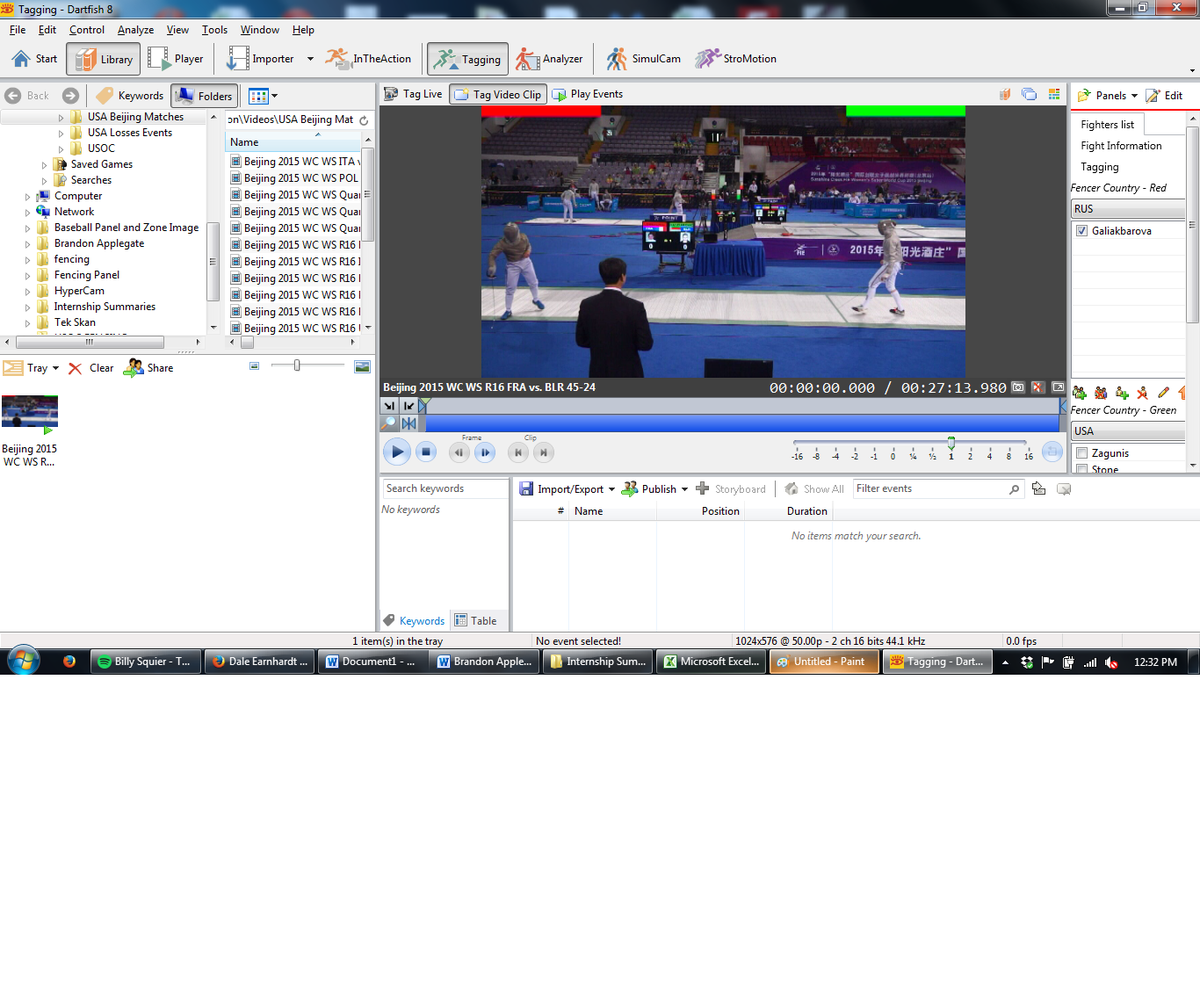Viewport: 1200px width, 998px height.
Task: Open the SimulCam module
Action: tap(643, 59)
